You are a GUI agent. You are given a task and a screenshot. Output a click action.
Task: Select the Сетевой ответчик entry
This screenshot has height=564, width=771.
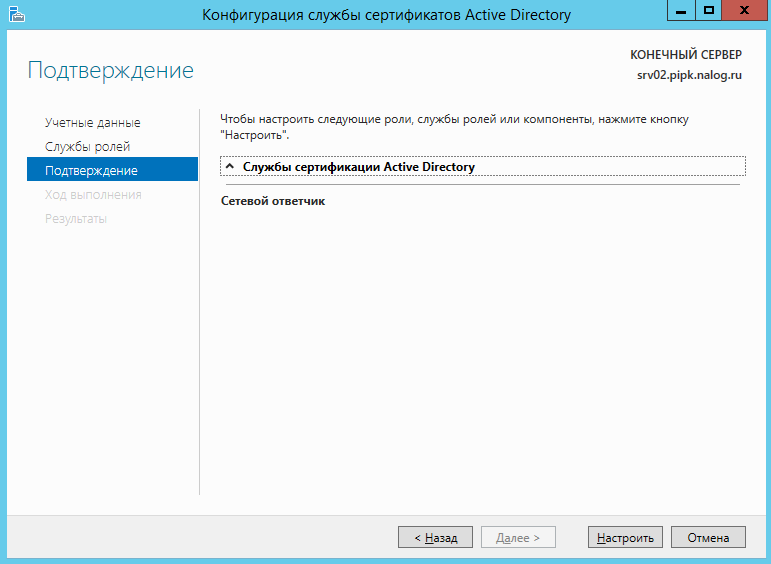(x=273, y=201)
